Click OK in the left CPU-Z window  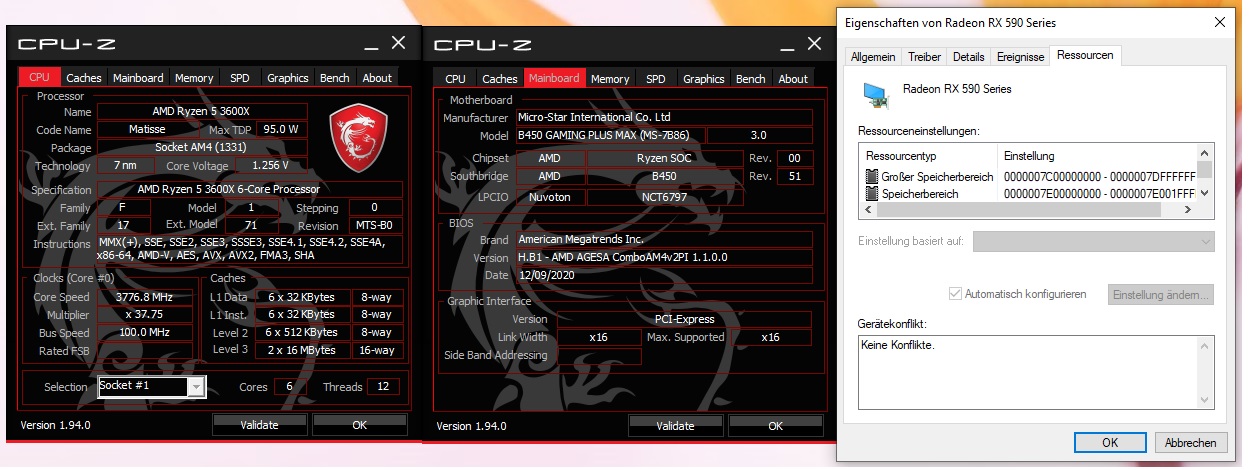pos(360,425)
